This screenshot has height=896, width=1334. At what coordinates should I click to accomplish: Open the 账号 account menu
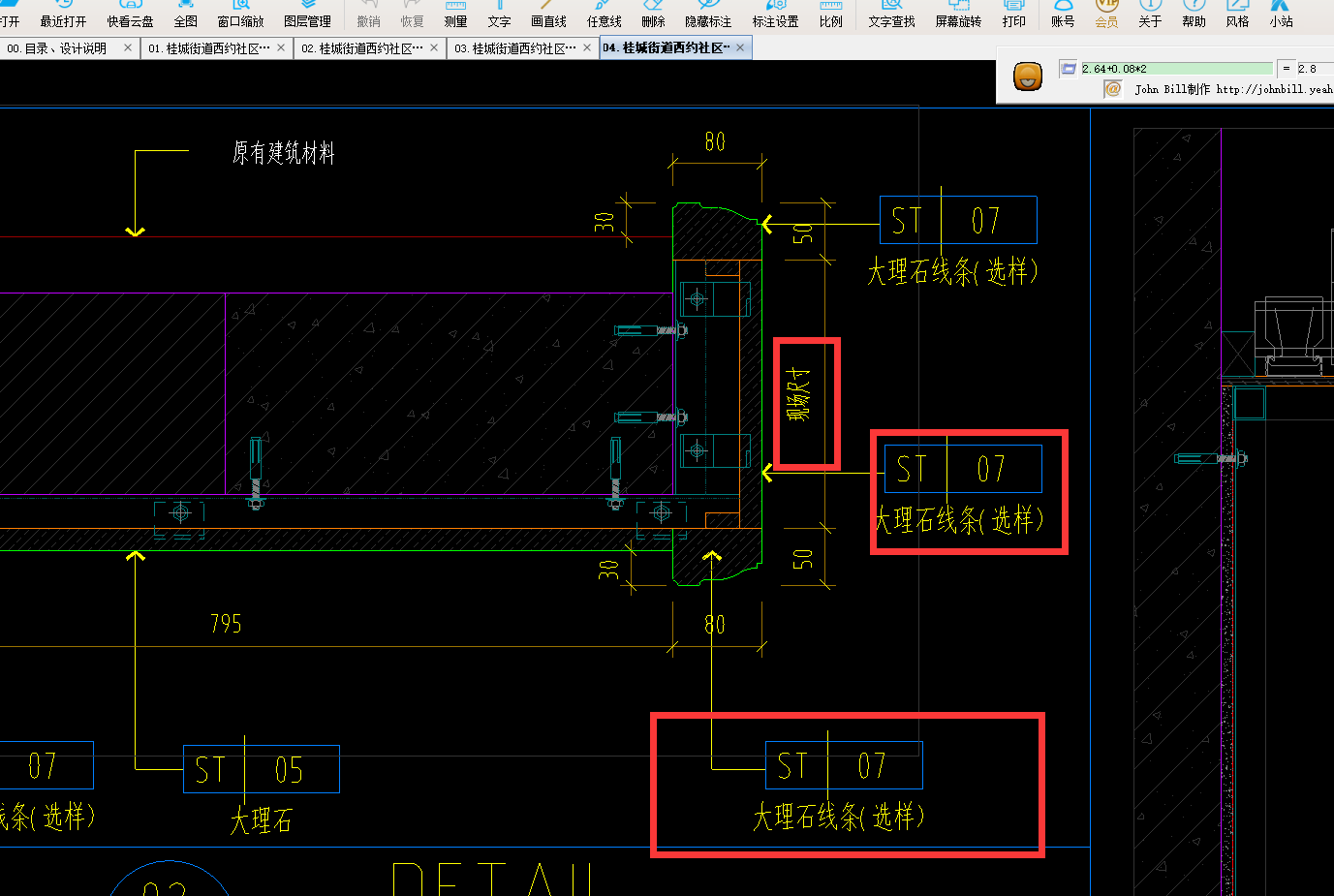tap(1063, 15)
